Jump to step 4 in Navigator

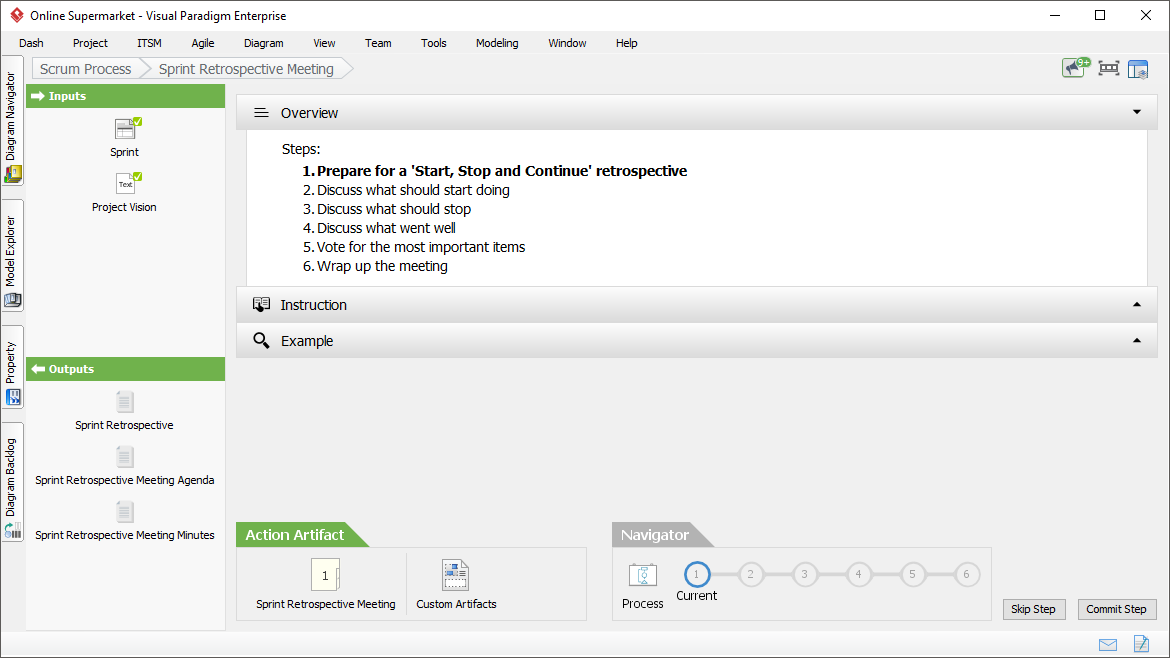pos(858,574)
